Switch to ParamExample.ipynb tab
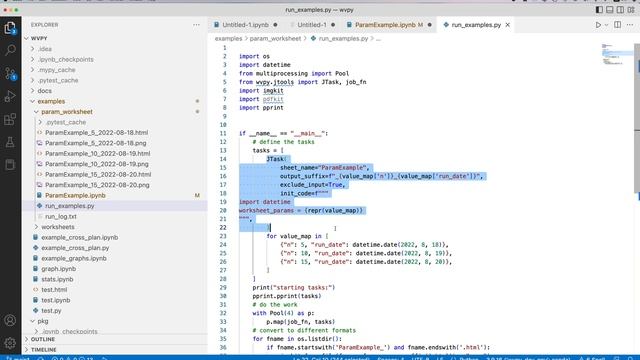Screen dimensions: 640x360 (x=389, y=25)
